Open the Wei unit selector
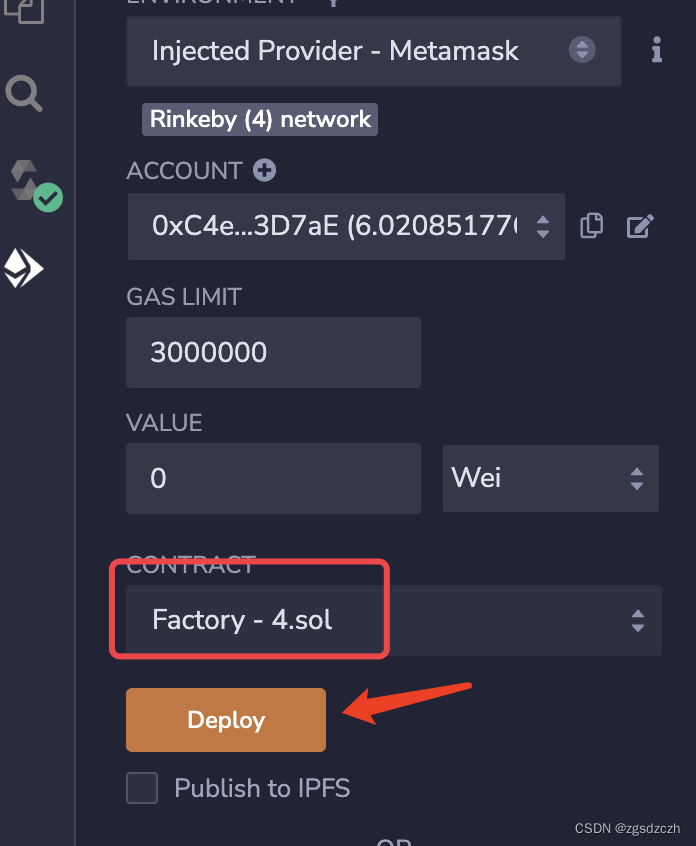This screenshot has width=696, height=846. tap(550, 478)
